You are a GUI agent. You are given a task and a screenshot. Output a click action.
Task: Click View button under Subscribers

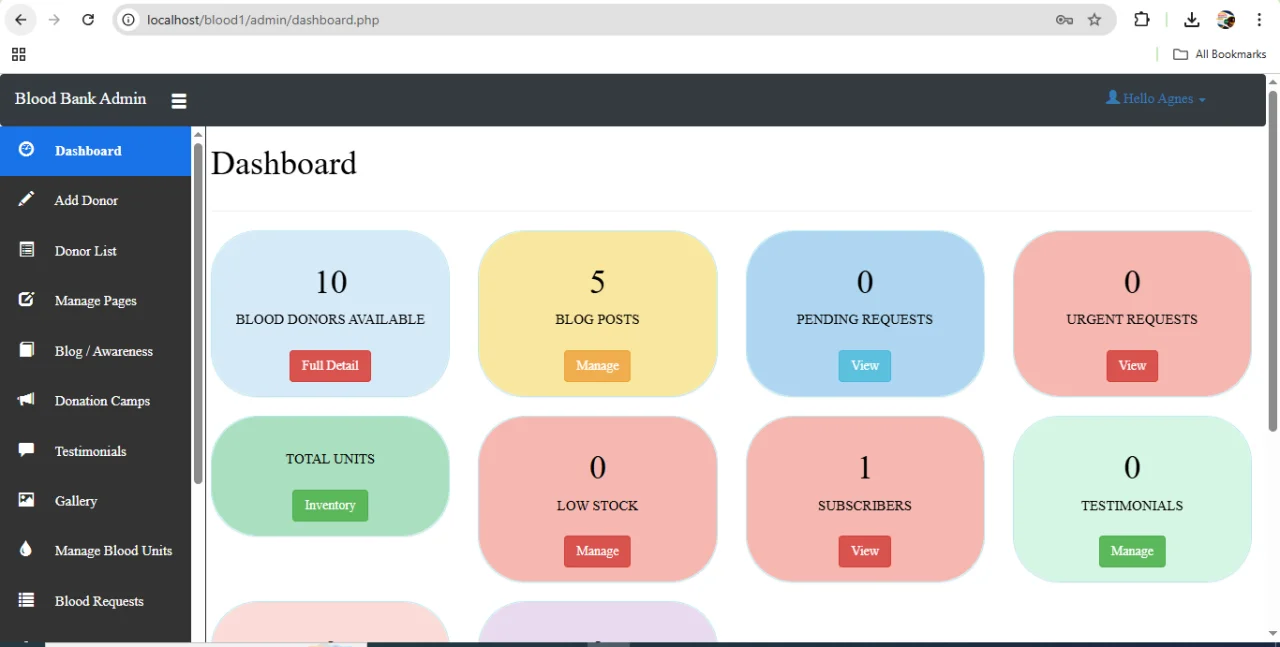click(x=865, y=551)
